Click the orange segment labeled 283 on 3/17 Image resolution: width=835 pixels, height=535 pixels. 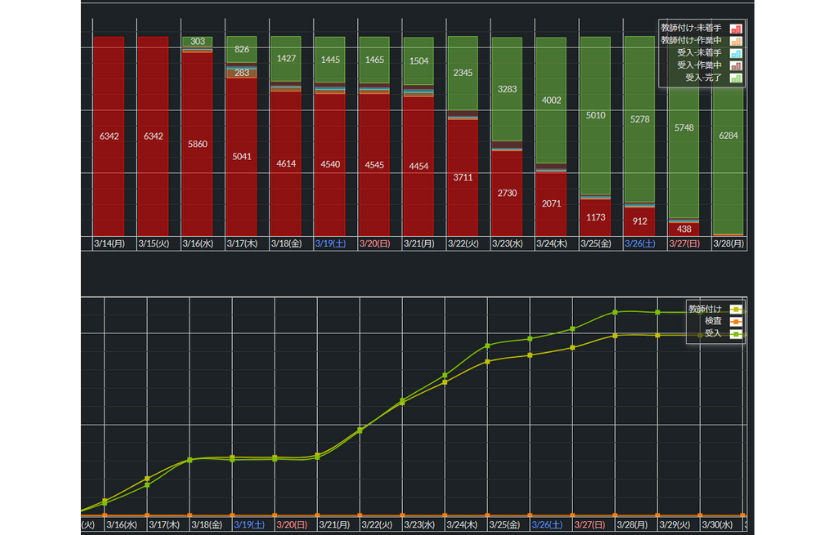[241, 73]
